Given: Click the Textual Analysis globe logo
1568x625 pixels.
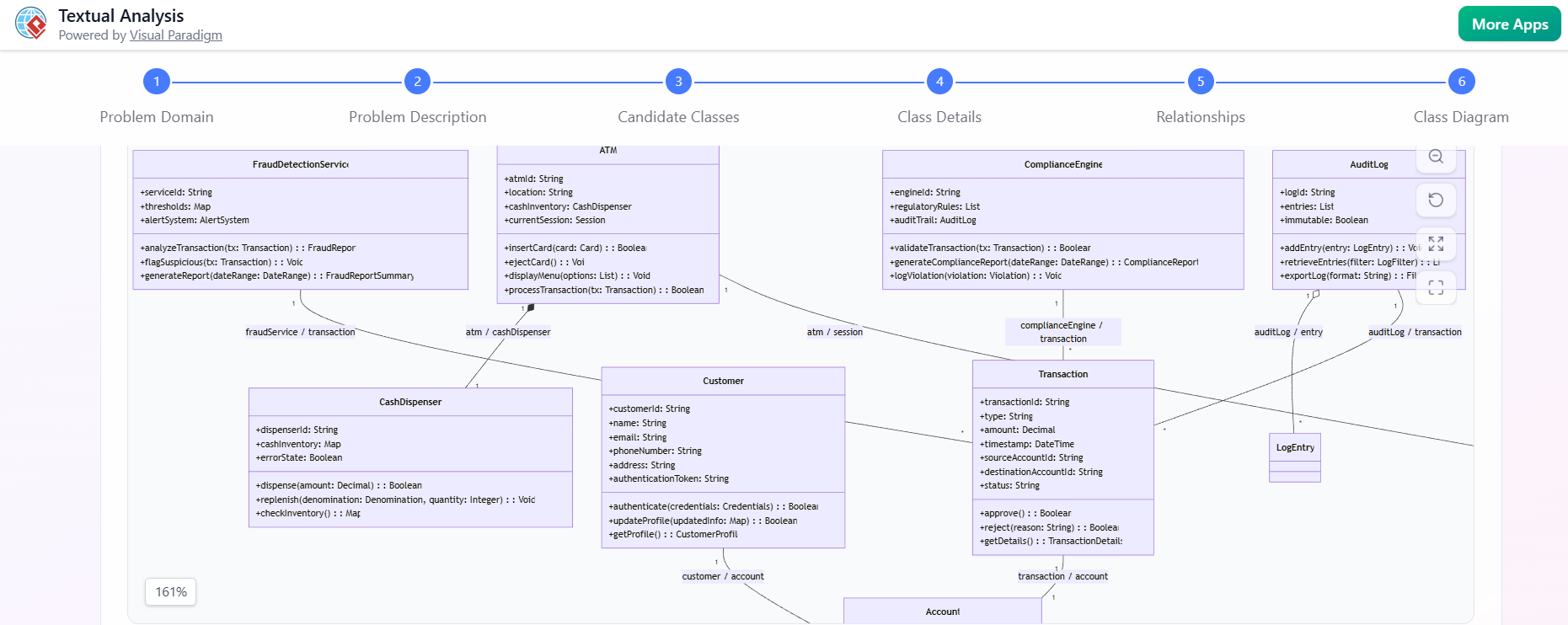Looking at the screenshot, I should pos(31,24).
